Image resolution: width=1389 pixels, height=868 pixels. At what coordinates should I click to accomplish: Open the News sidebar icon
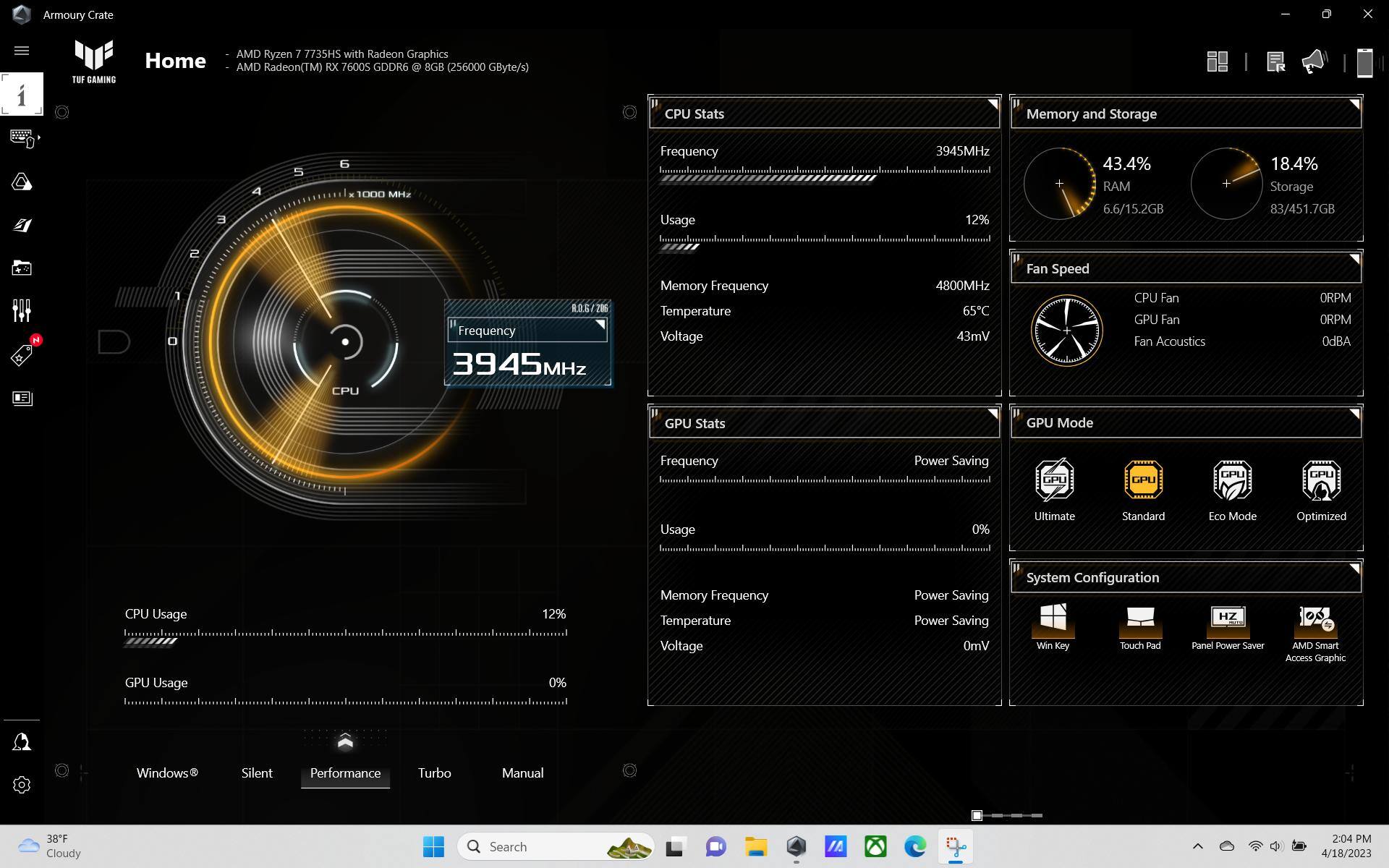coord(22,399)
